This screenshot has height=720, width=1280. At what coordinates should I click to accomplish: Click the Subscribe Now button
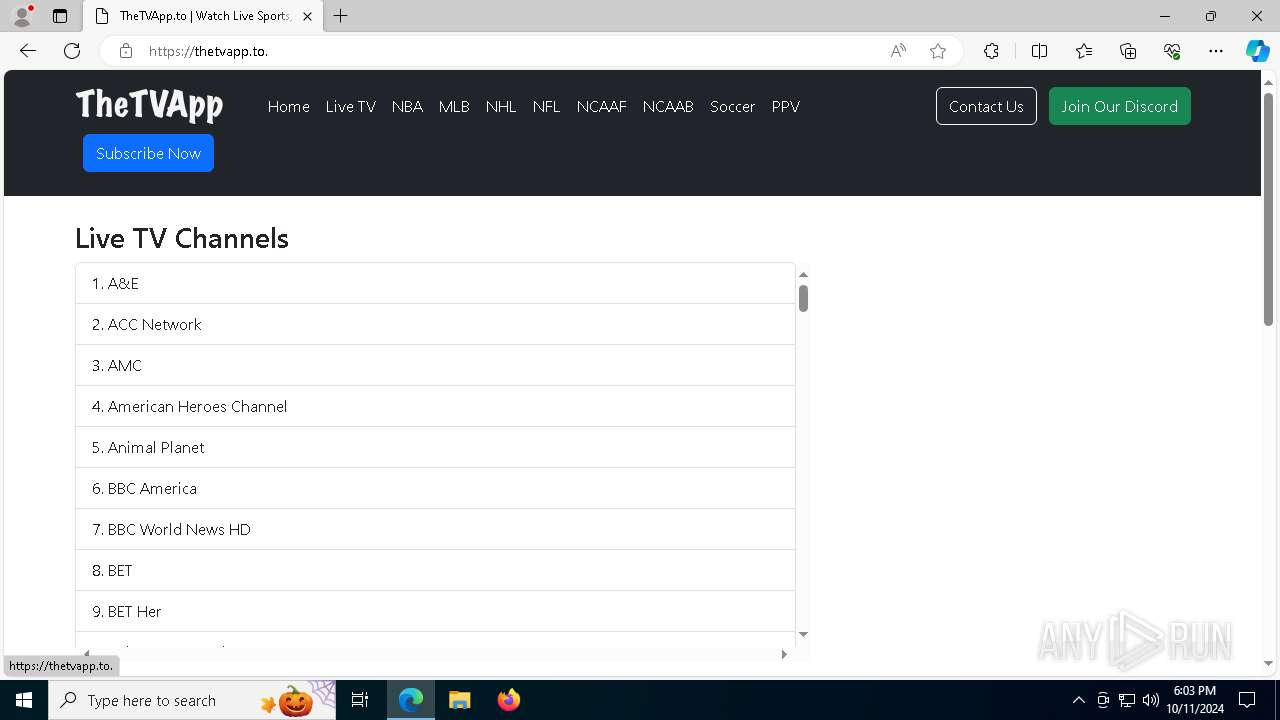148,153
